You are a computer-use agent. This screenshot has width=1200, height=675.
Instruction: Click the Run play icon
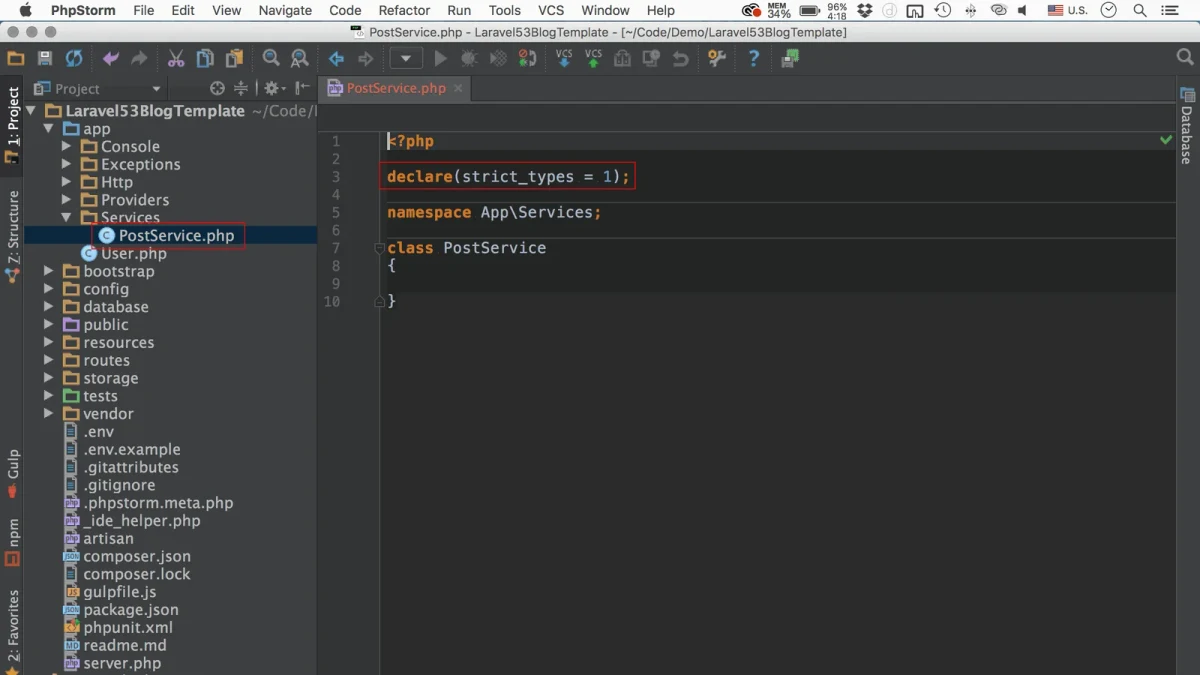click(x=440, y=59)
